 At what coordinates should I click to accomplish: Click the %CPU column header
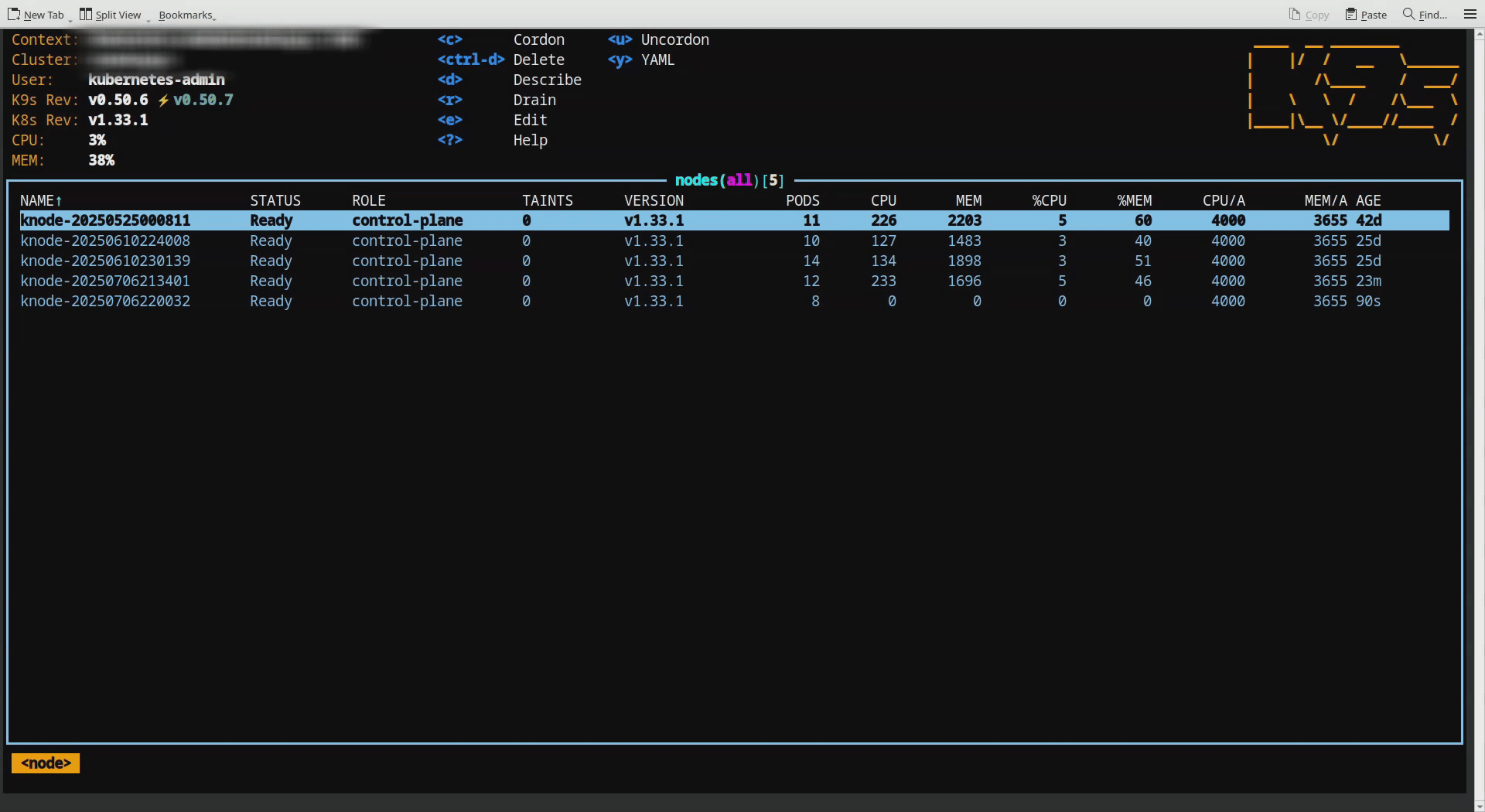point(1050,200)
